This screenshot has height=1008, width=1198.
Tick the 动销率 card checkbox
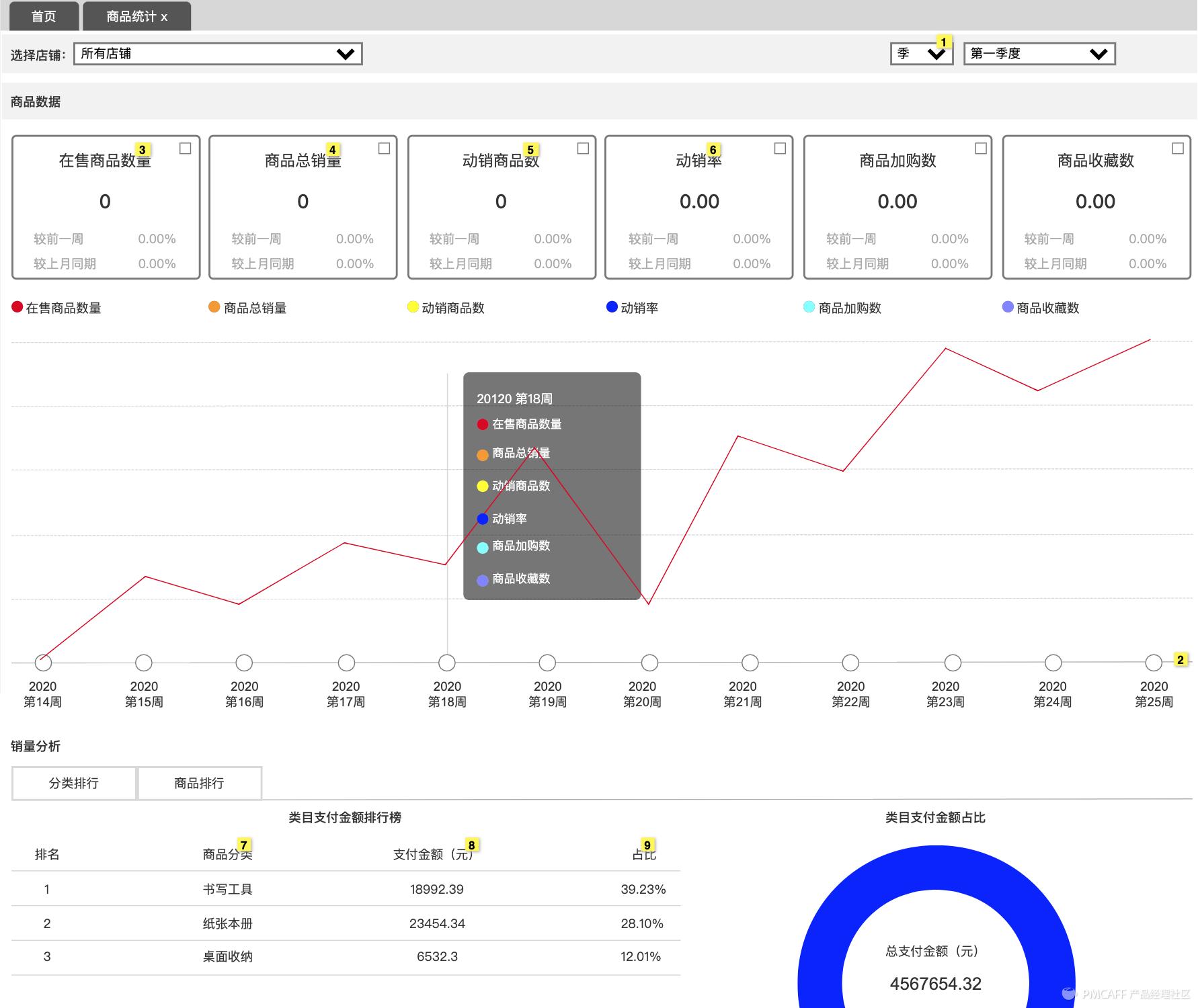[x=780, y=149]
